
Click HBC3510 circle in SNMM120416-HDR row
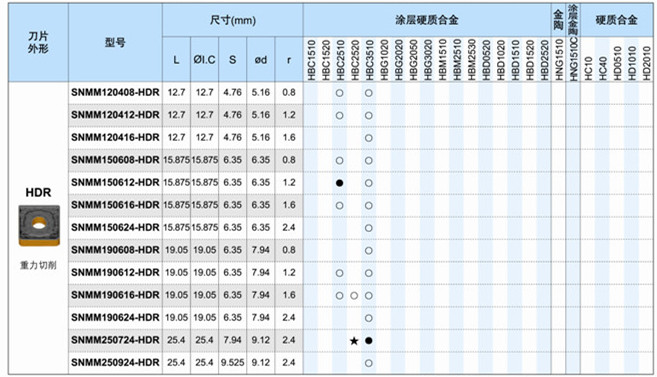[368, 138]
